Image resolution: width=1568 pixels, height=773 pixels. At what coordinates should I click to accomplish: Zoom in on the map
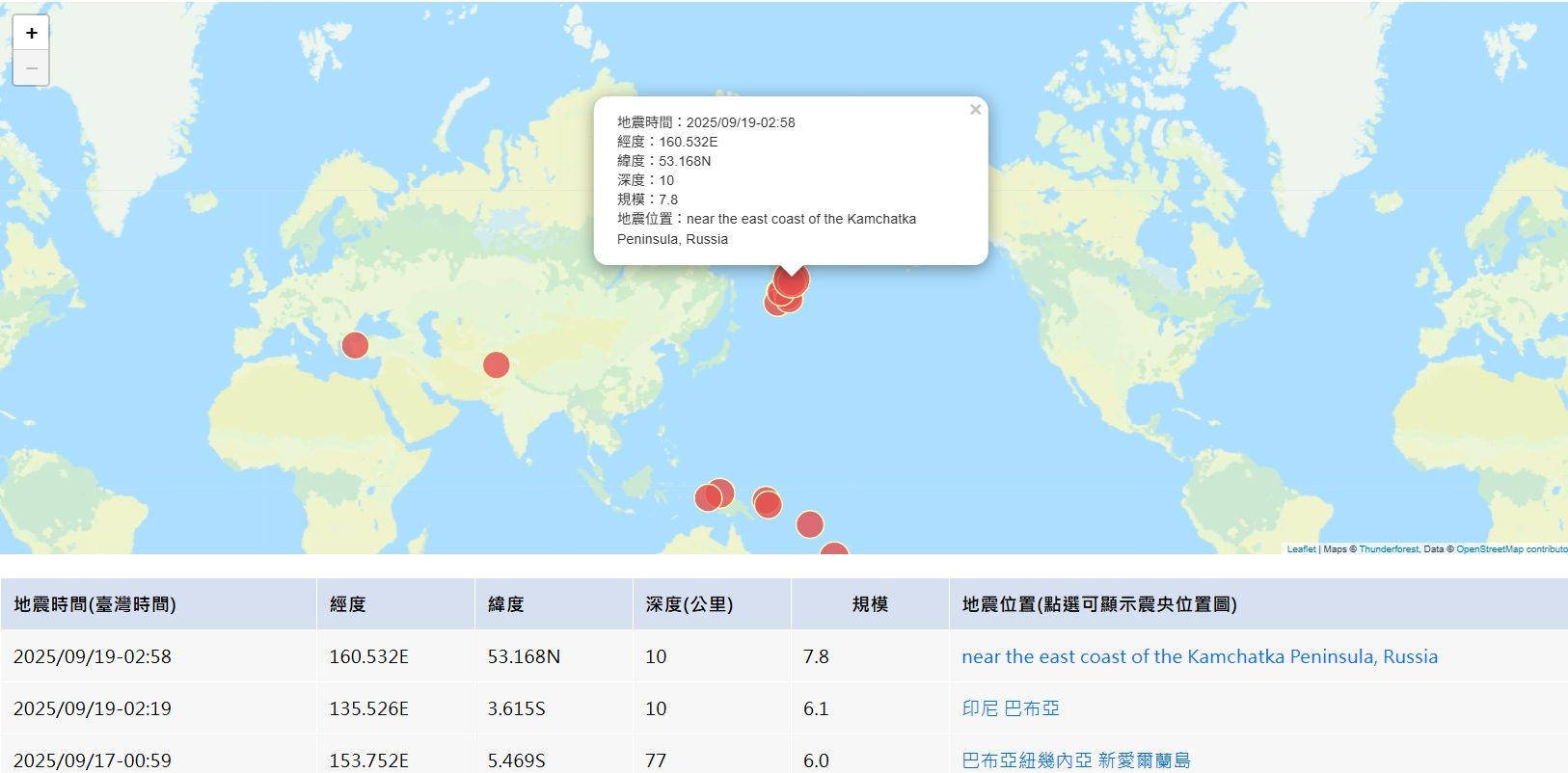pyautogui.click(x=31, y=33)
